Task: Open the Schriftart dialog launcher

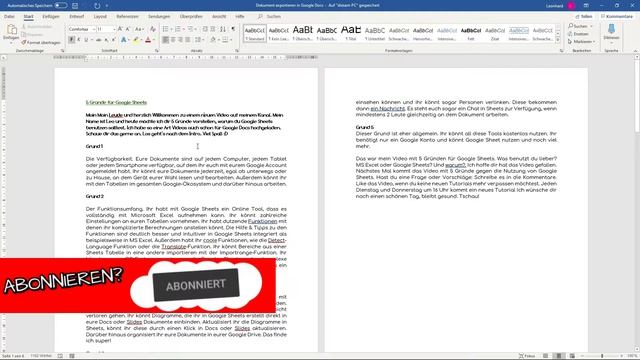Action: (x=157, y=51)
